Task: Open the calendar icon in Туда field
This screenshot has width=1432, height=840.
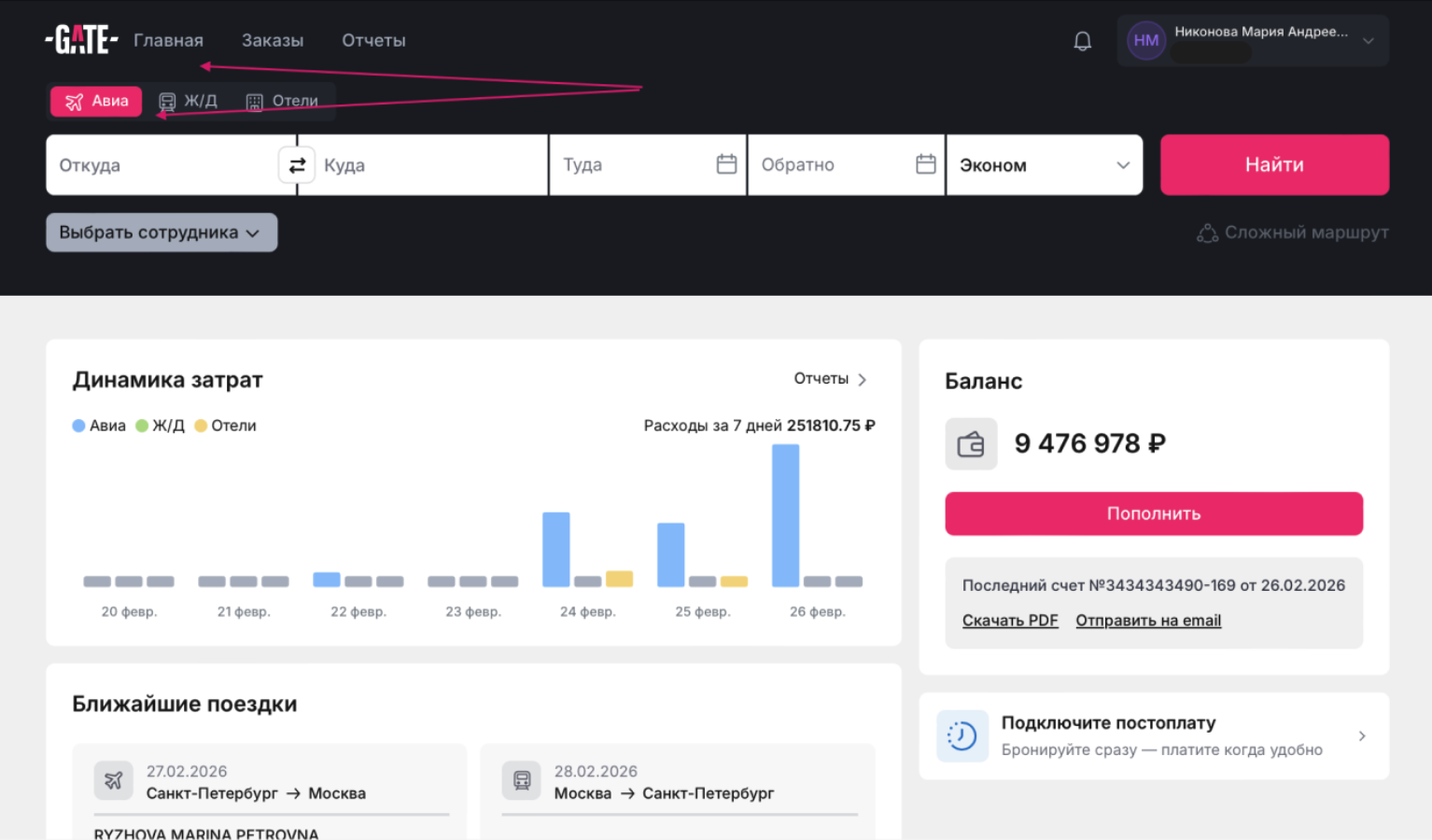Action: click(x=726, y=164)
